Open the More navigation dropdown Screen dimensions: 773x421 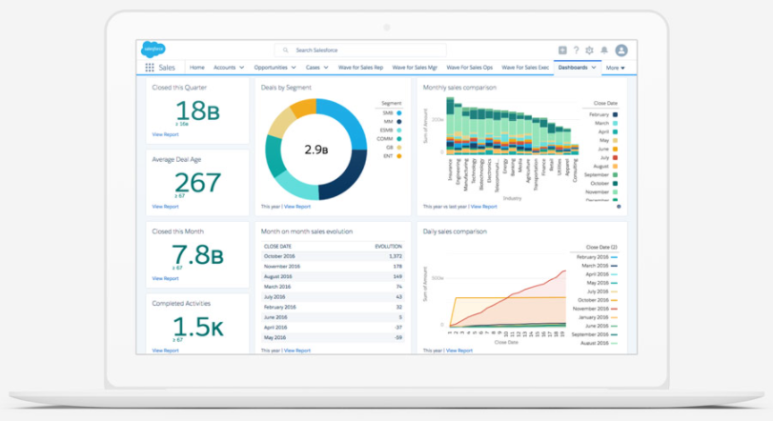[x=615, y=68]
